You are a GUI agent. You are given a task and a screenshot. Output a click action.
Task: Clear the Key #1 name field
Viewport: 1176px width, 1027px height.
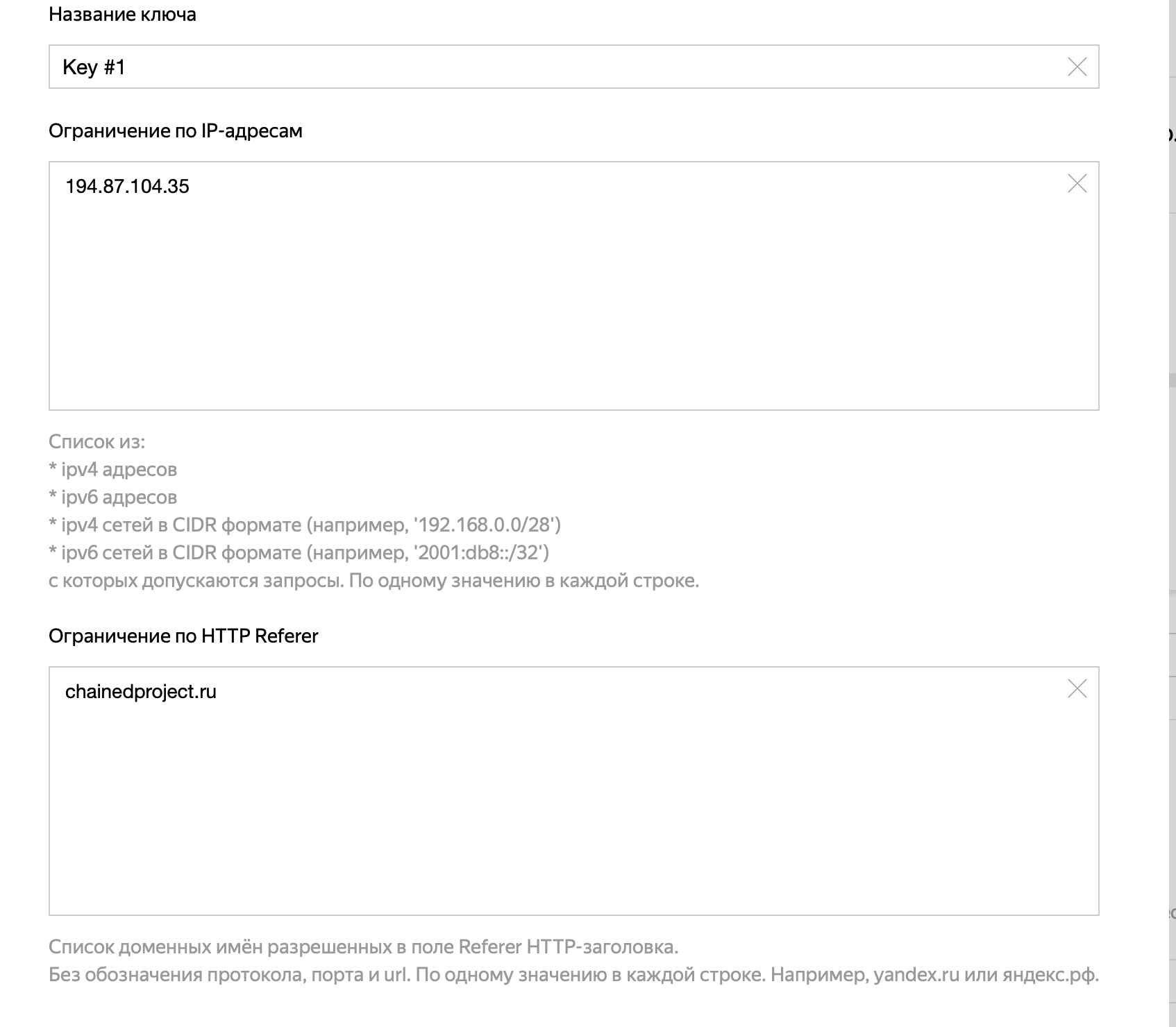pyautogui.click(x=1077, y=67)
